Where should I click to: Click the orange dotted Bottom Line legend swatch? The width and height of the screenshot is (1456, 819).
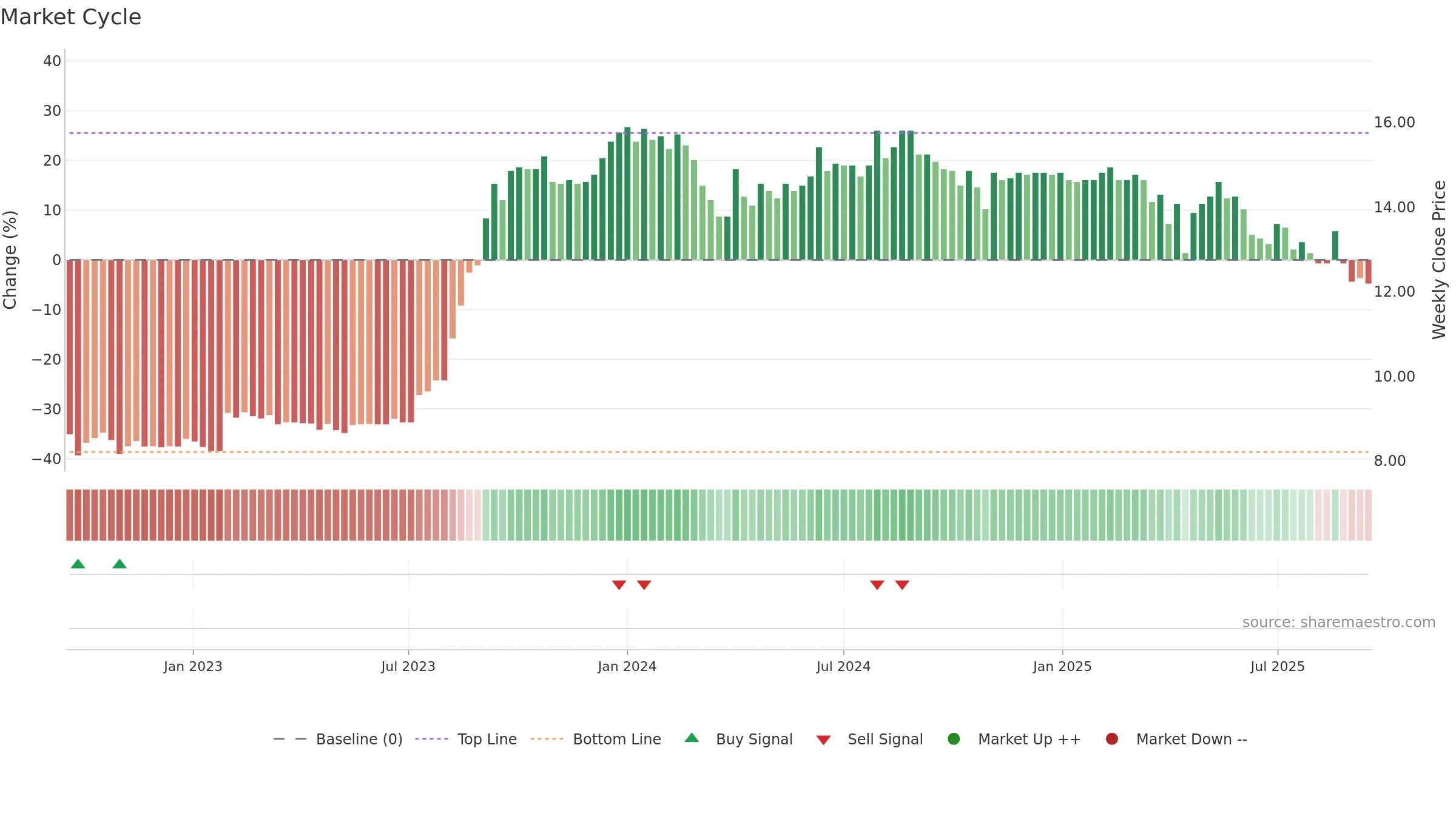tap(547, 739)
